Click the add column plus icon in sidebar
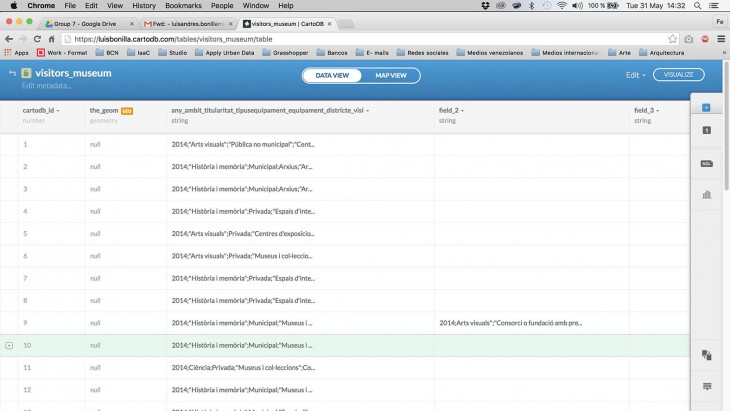Viewport: 730px width, 411px height. point(706,107)
